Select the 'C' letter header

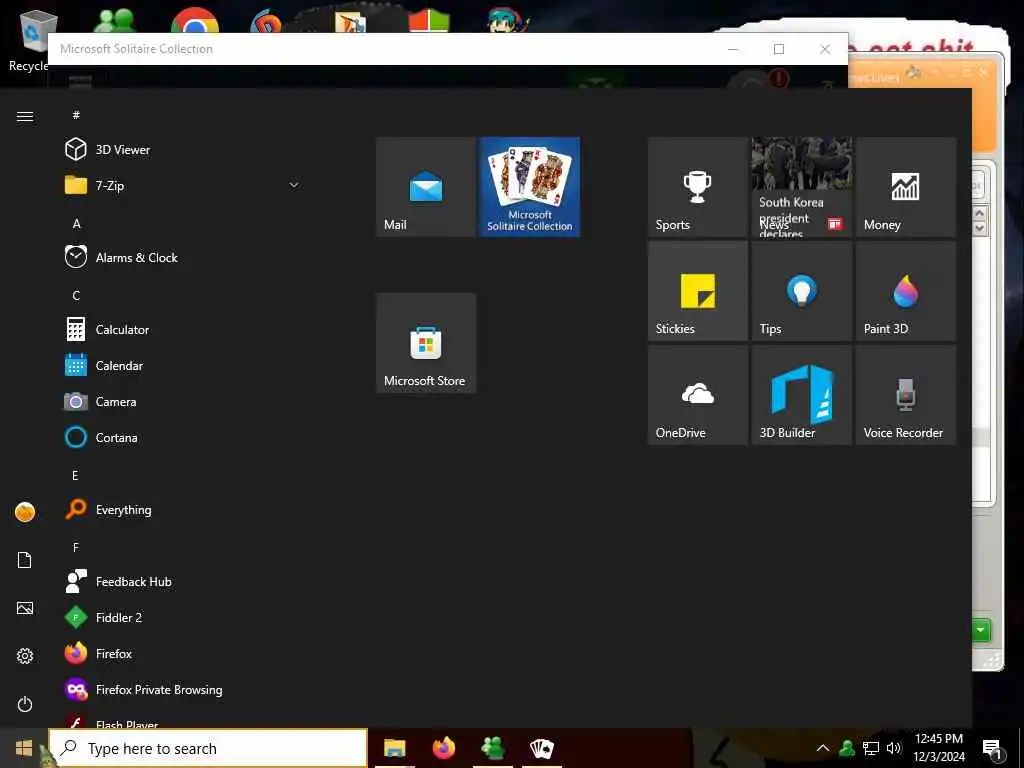click(76, 295)
